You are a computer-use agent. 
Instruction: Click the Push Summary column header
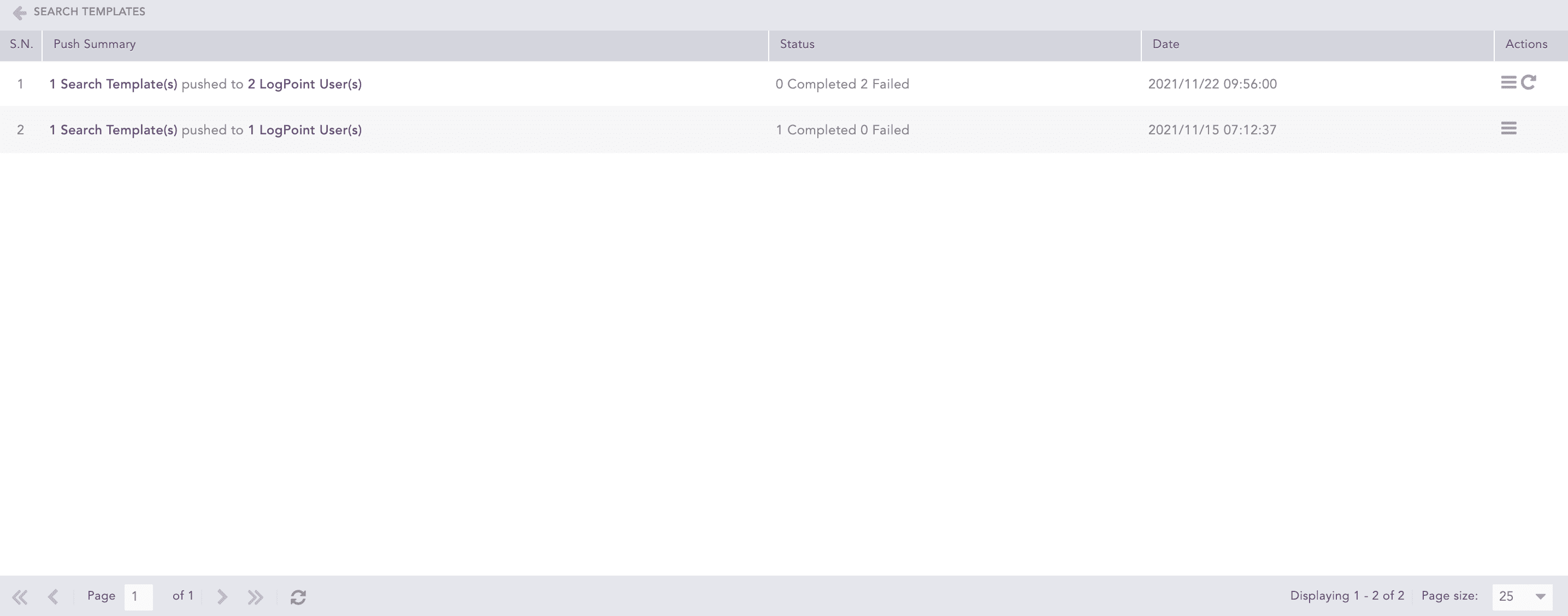(x=95, y=44)
